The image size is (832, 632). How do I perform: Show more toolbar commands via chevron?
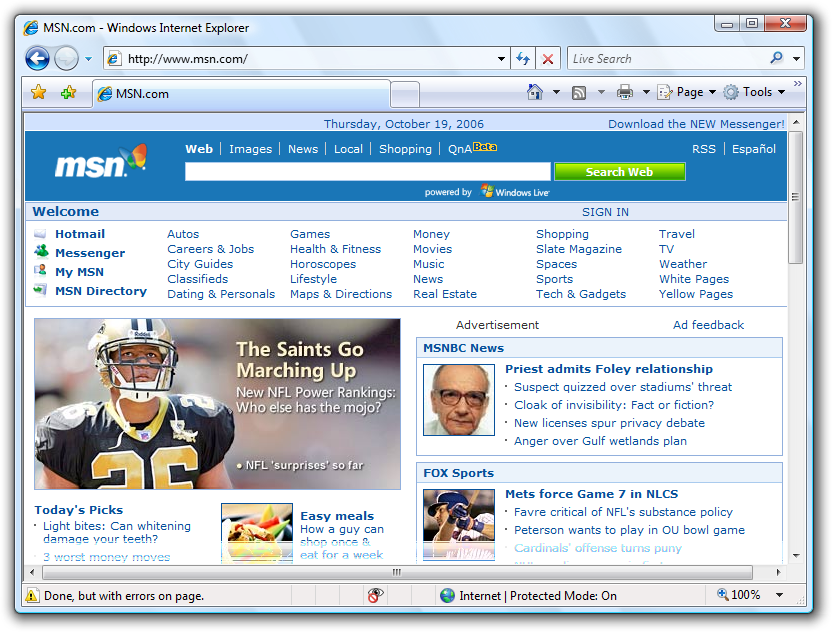798,84
